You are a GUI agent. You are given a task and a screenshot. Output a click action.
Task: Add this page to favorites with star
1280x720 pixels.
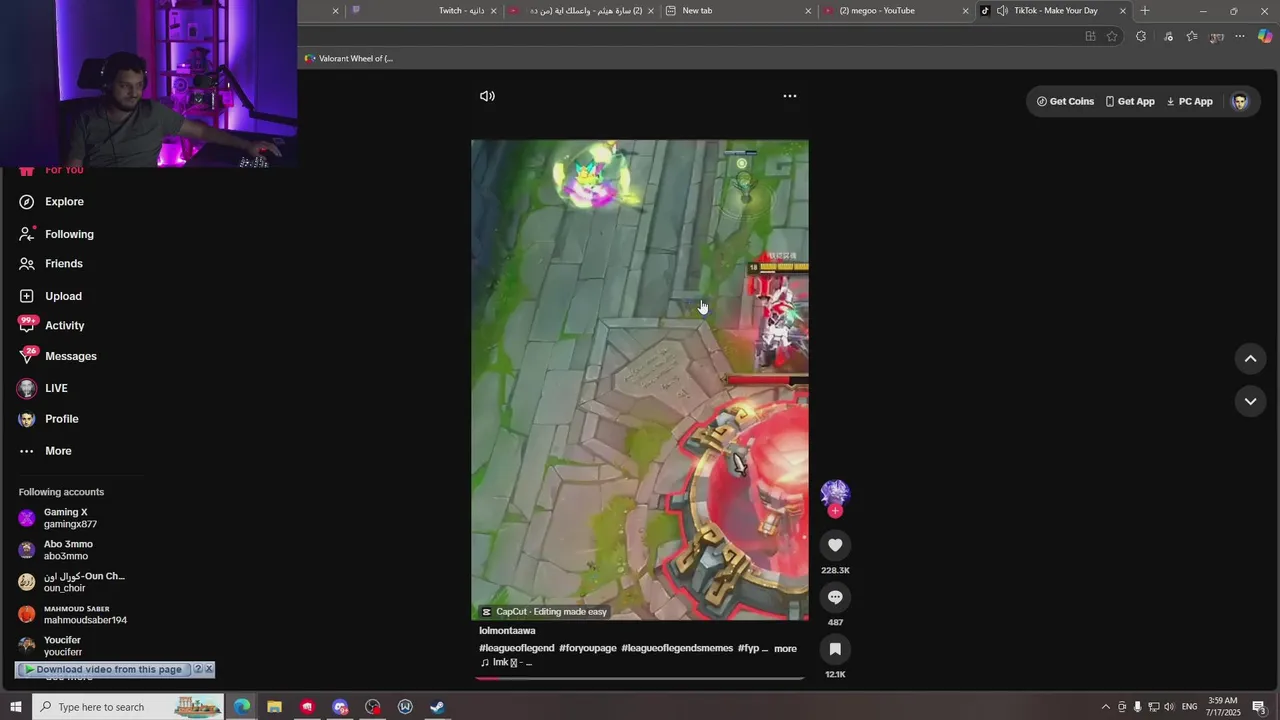pyautogui.click(x=1112, y=36)
